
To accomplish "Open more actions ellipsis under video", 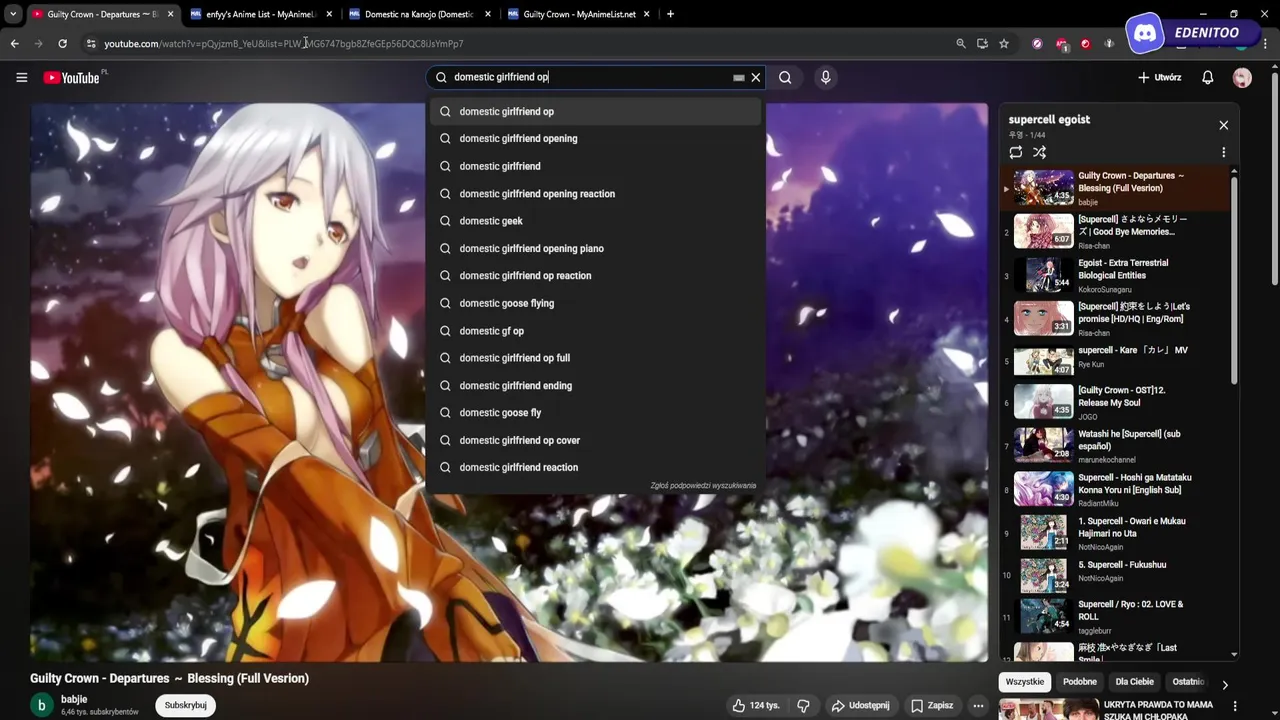I will [978, 705].
